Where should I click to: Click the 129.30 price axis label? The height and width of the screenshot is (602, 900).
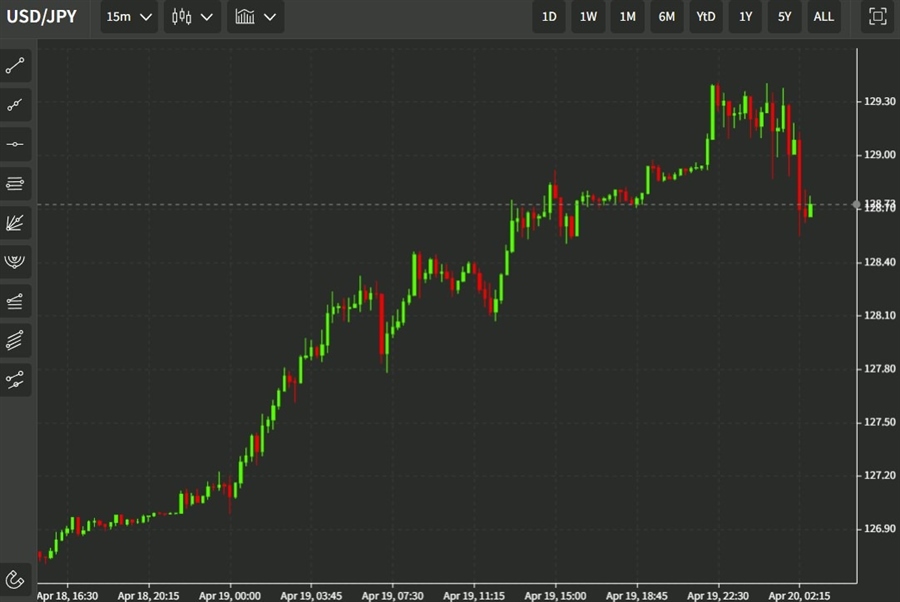[879, 102]
